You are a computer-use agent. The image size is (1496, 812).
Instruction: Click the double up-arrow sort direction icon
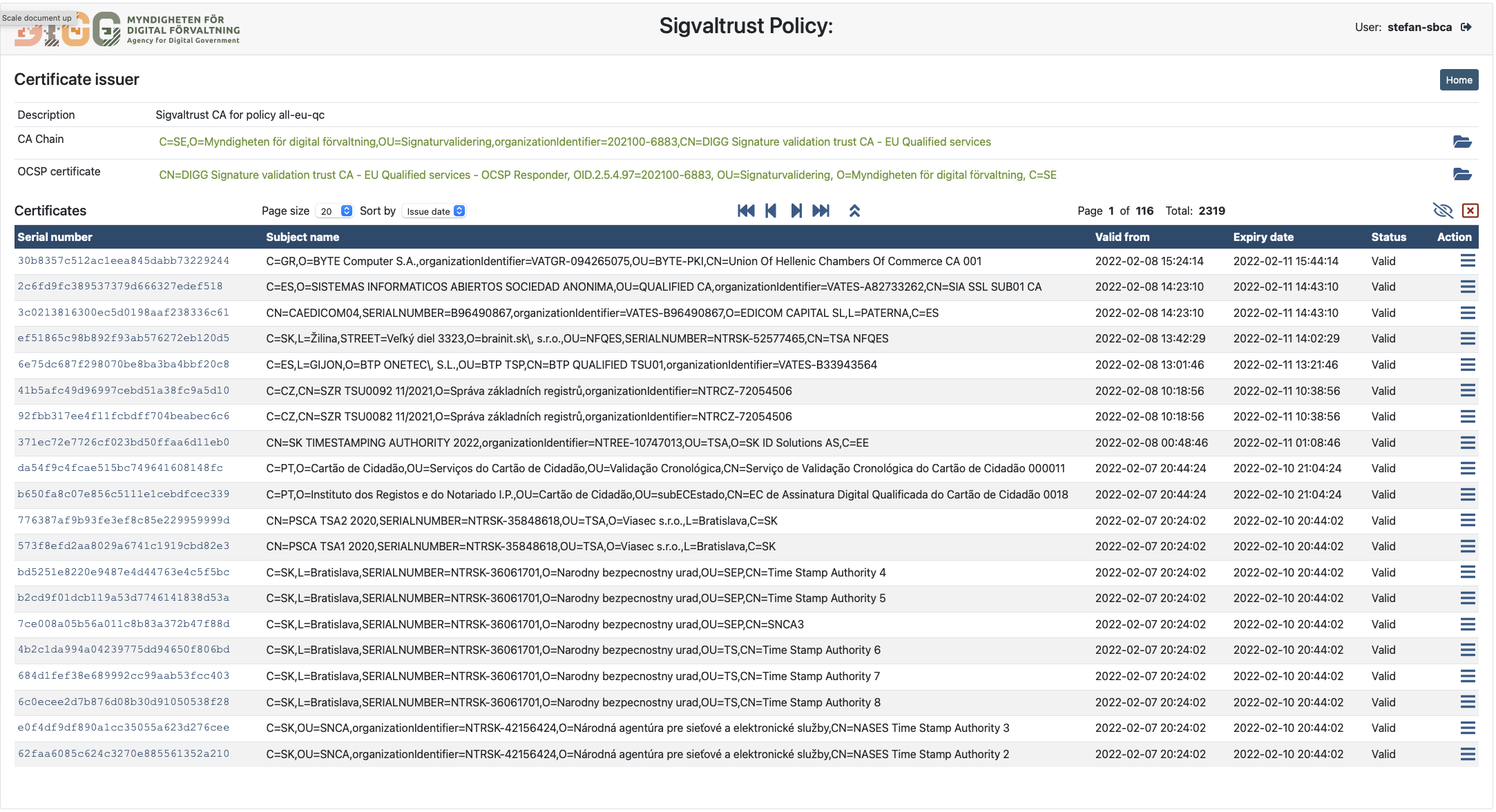click(x=854, y=211)
